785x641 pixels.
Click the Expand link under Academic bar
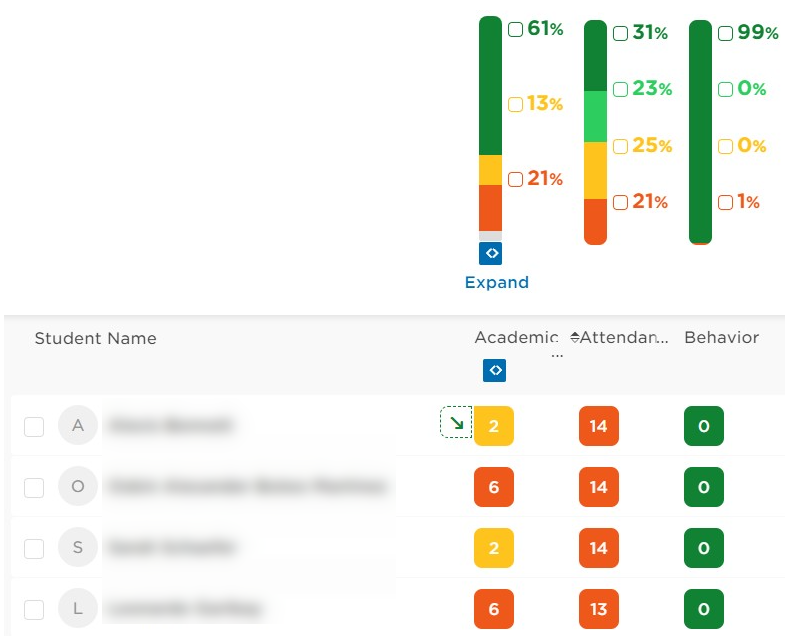(497, 282)
